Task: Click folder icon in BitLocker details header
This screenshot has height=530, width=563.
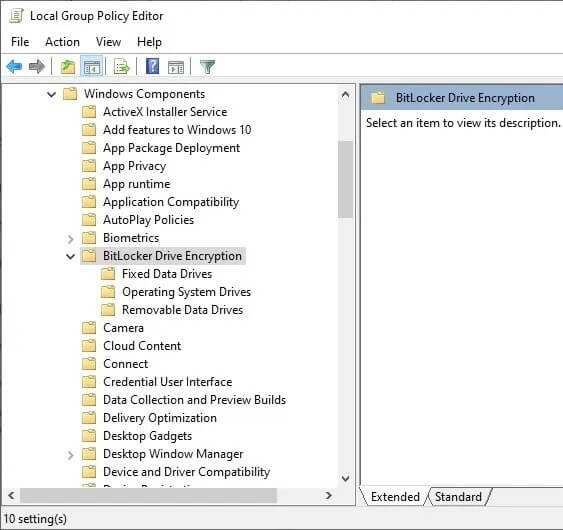Action: [378, 98]
